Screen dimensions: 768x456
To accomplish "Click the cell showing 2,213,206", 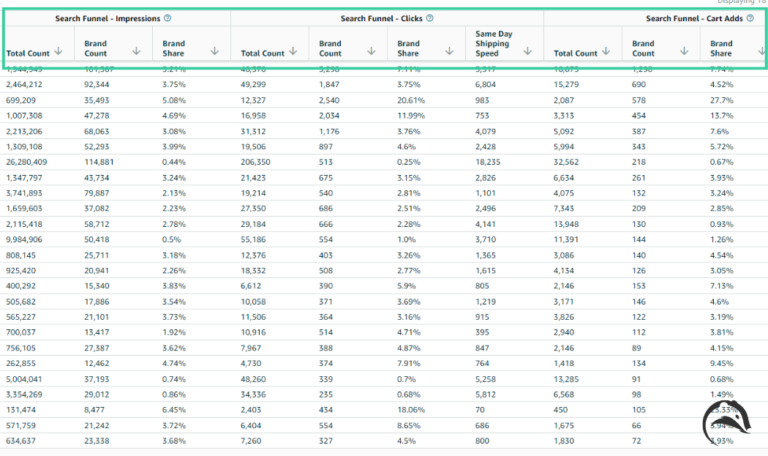I will click(x=24, y=131).
